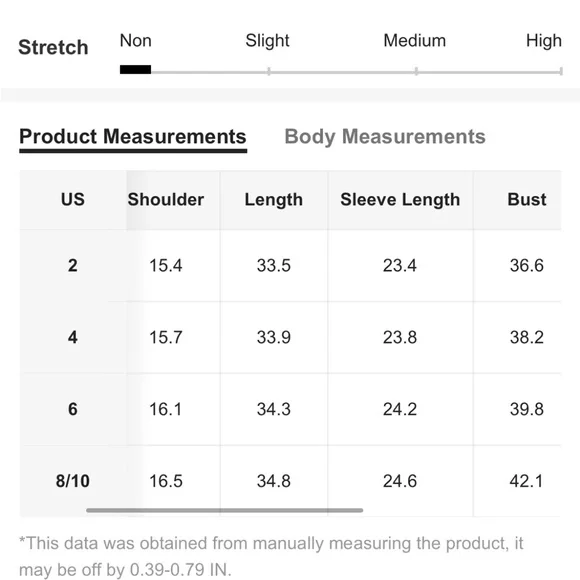Click the 15.4 shoulder measurement cell
580x580 pixels.
(166, 266)
